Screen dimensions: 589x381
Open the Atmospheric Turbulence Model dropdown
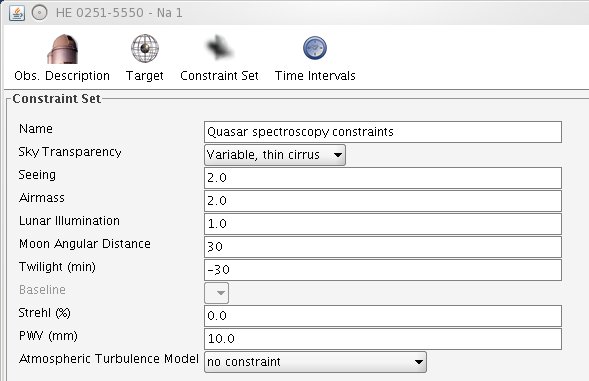tap(315, 362)
